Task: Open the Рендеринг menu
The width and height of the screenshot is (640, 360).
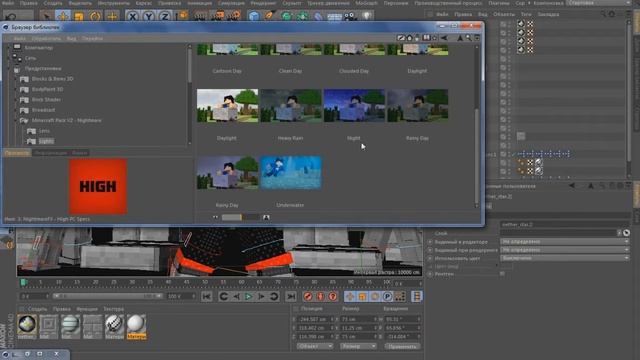Action: click(262, 3)
